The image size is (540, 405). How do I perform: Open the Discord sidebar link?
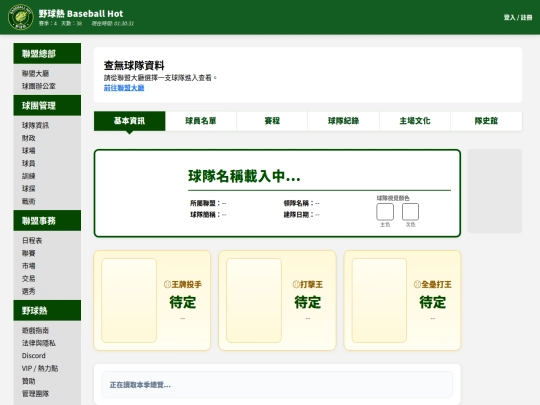pyautogui.click(x=33, y=356)
